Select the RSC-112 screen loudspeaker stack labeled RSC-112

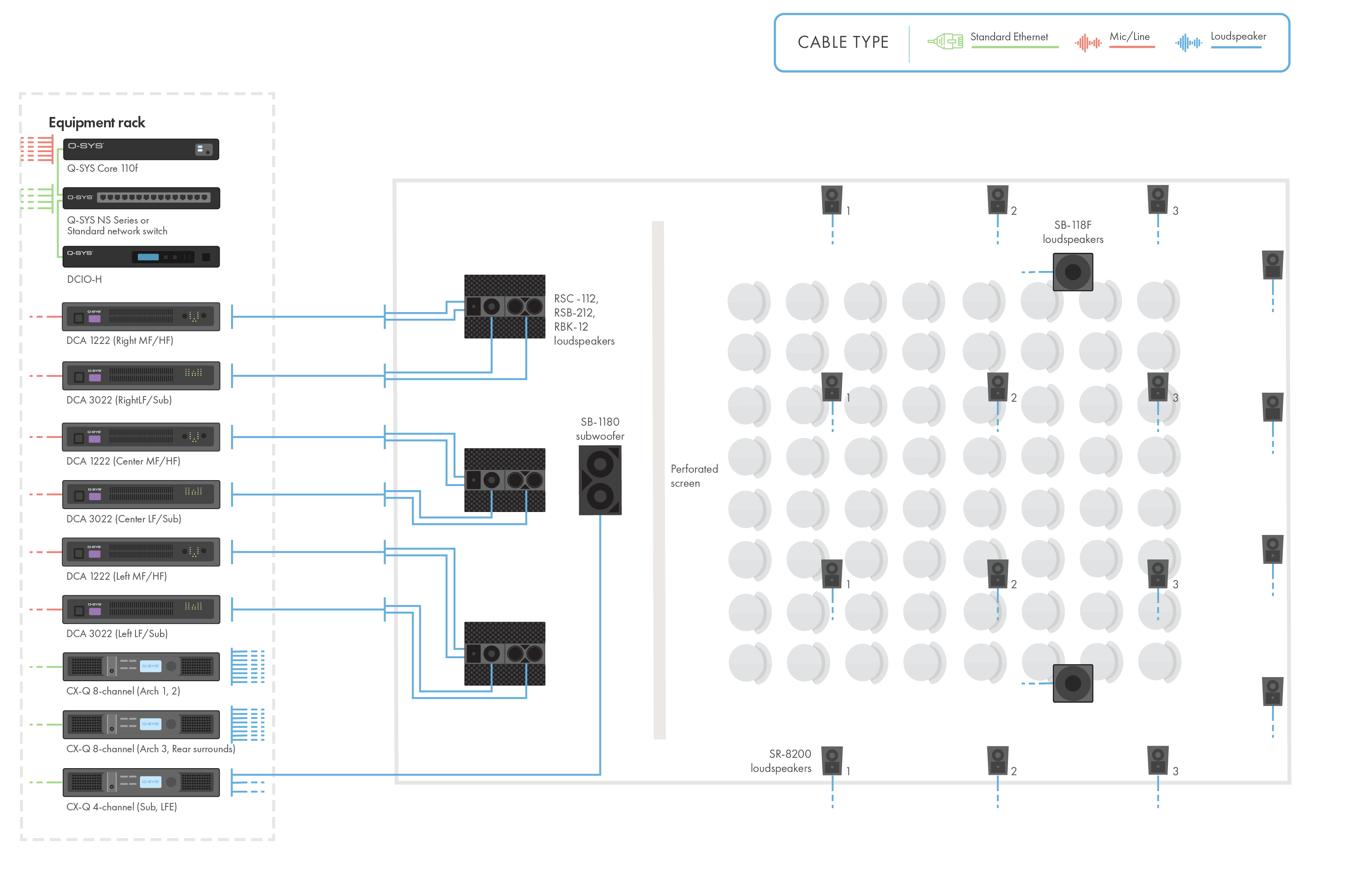(x=505, y=307)
